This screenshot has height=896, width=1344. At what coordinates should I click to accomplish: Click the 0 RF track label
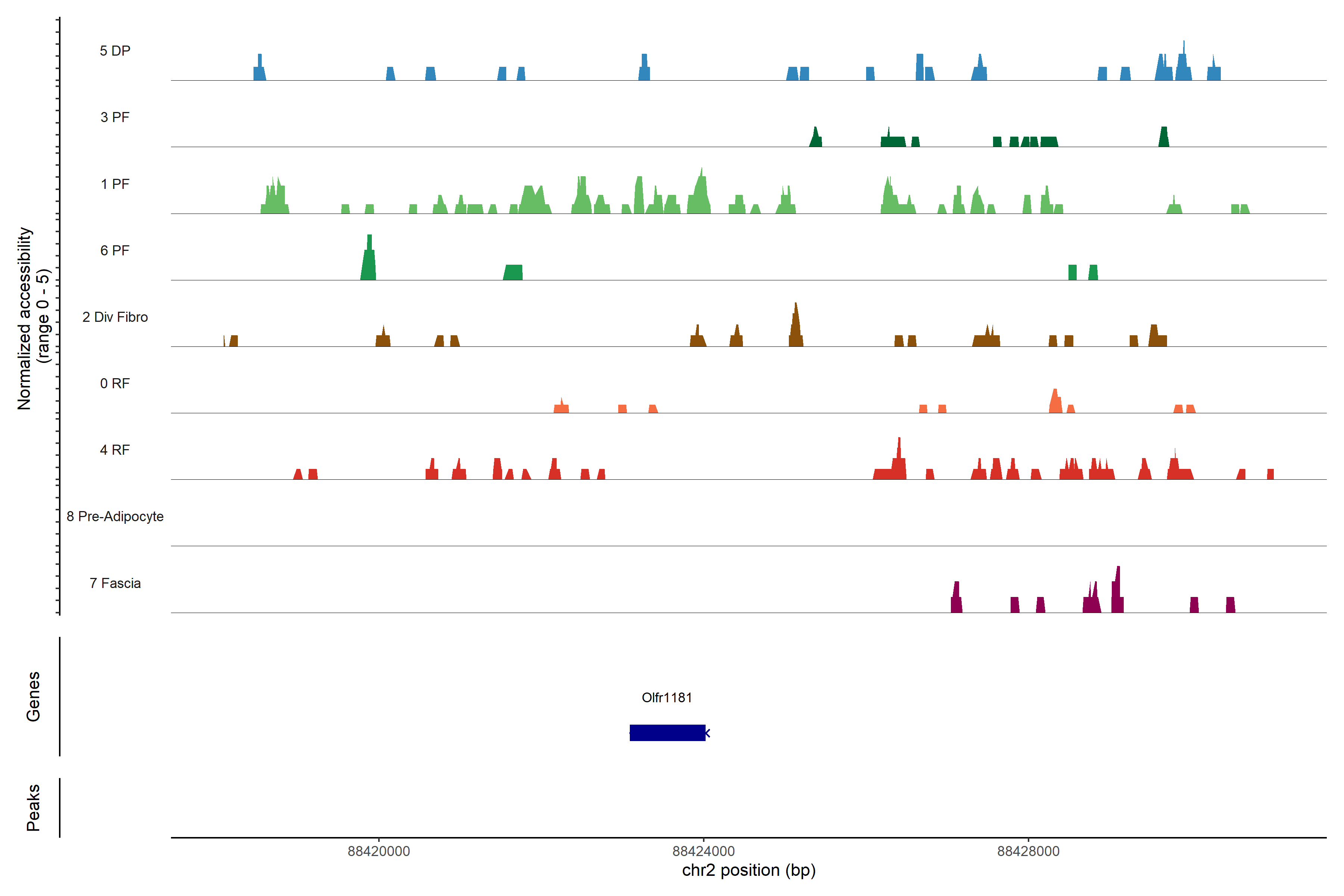pyautogui.click(x=115, y=383)
